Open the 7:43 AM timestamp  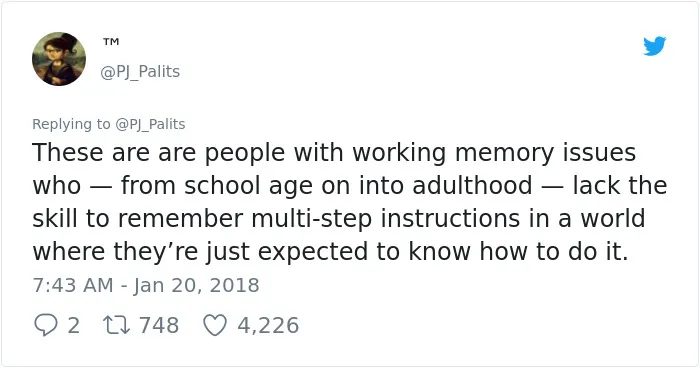coord(73,285)
